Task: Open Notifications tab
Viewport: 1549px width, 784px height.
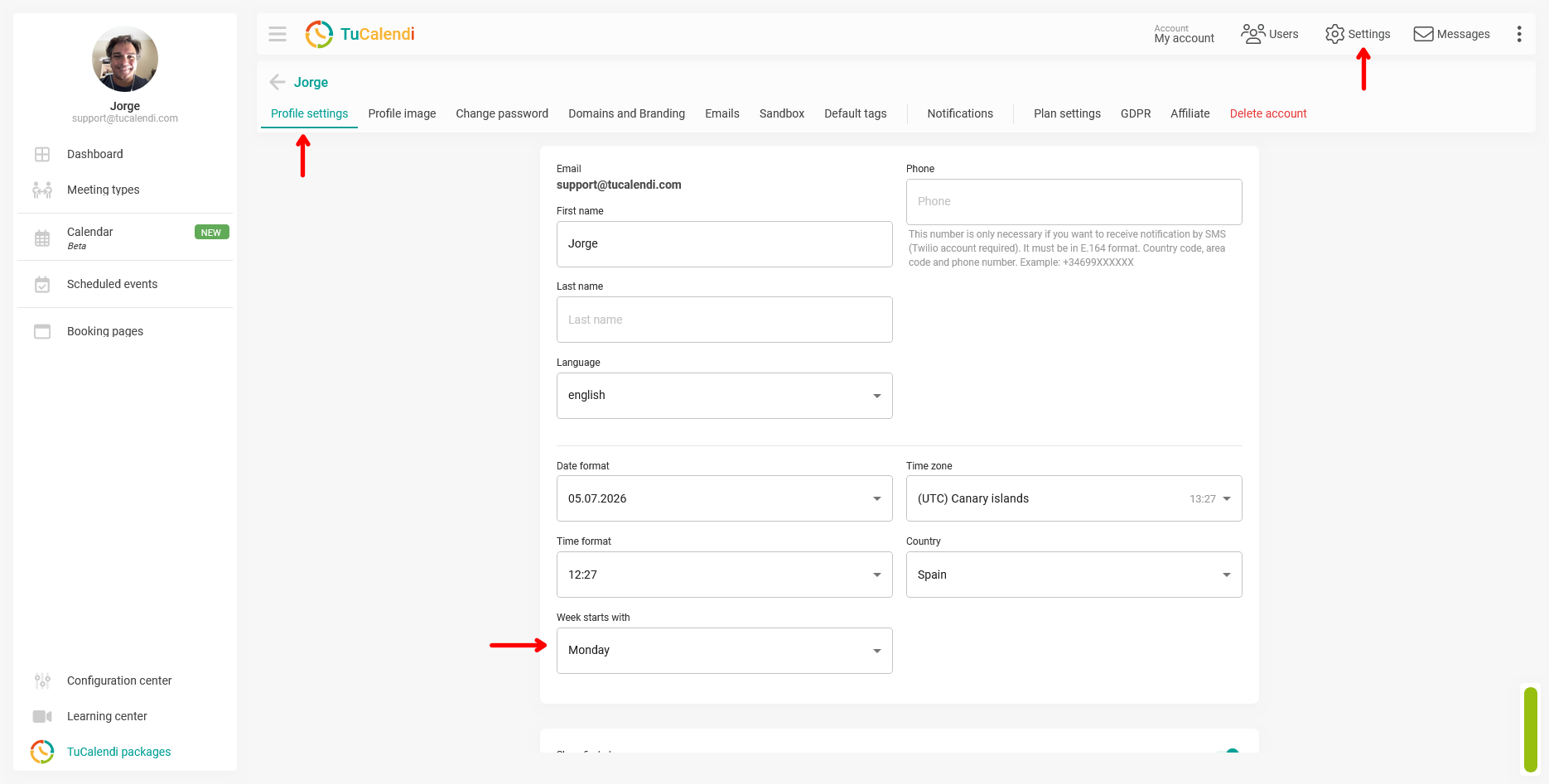Action: click(x=960, y=113)
